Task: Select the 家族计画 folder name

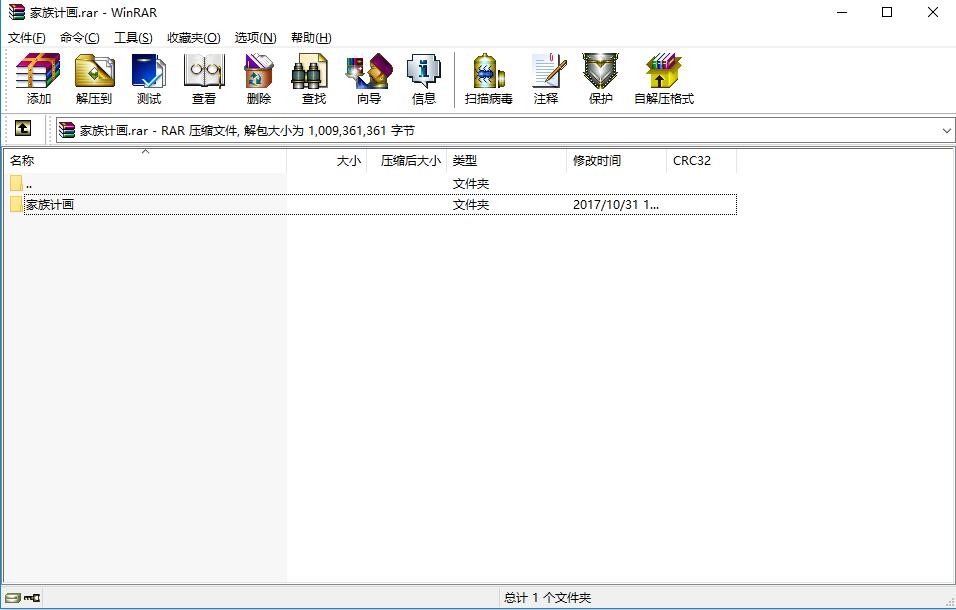Action: pos(49,205)
